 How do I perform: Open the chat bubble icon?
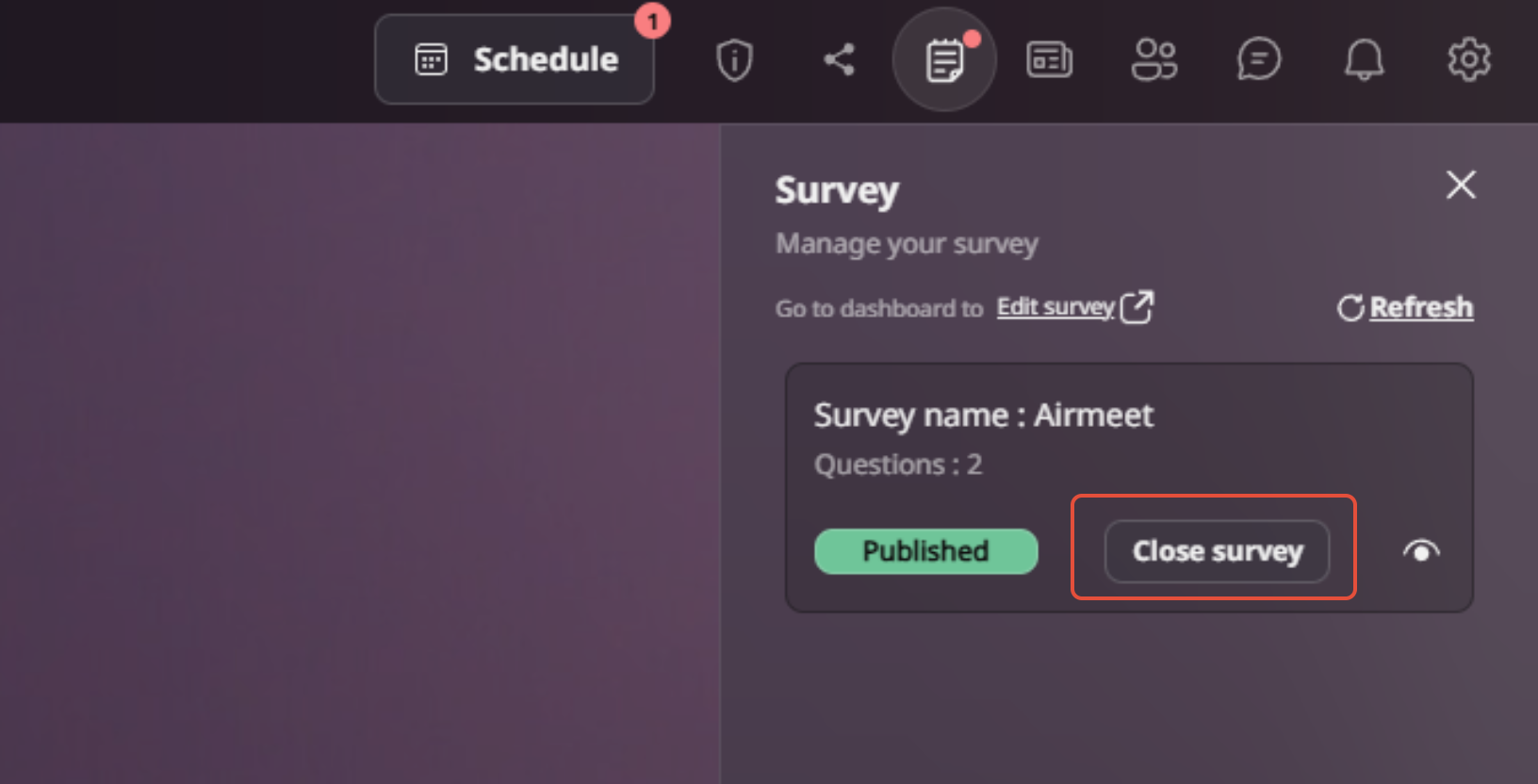[x=1259, y=60]
